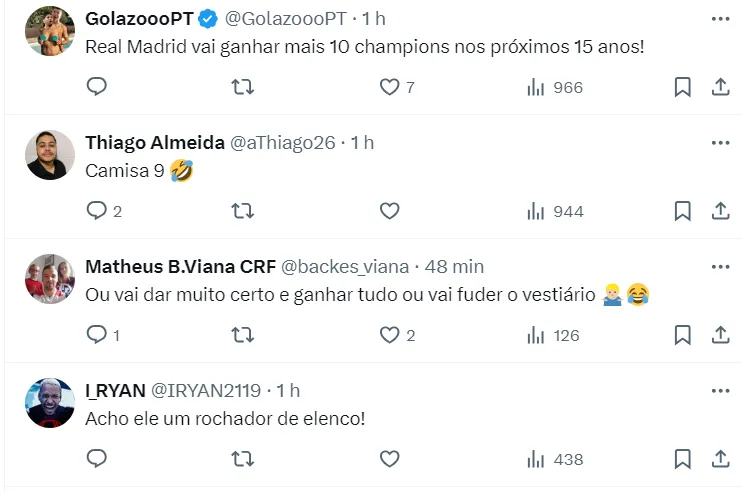The image size is (742, 492).
Task: Open the 48 min timestamp on Matheus's tweet
Action: [x=454, y=267]
